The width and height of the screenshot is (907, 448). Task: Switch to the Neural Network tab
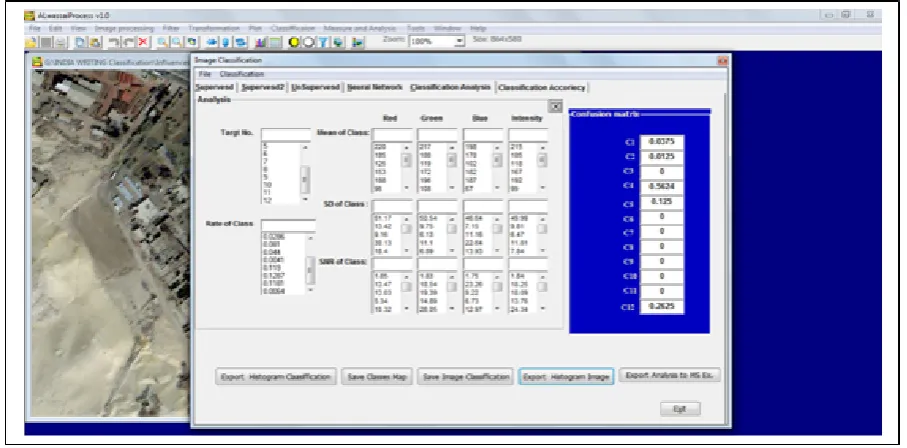374,87
